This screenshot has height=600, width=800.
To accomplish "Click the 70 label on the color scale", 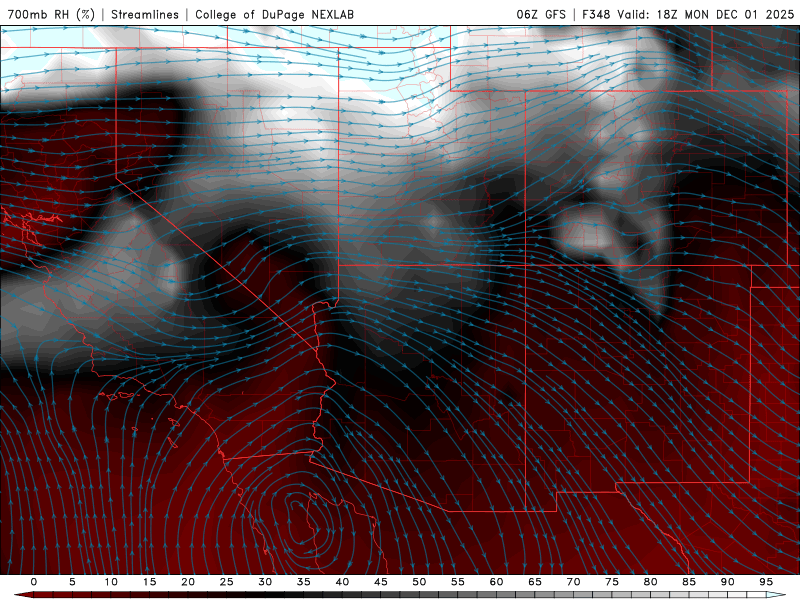I will (x=573, y=582).
